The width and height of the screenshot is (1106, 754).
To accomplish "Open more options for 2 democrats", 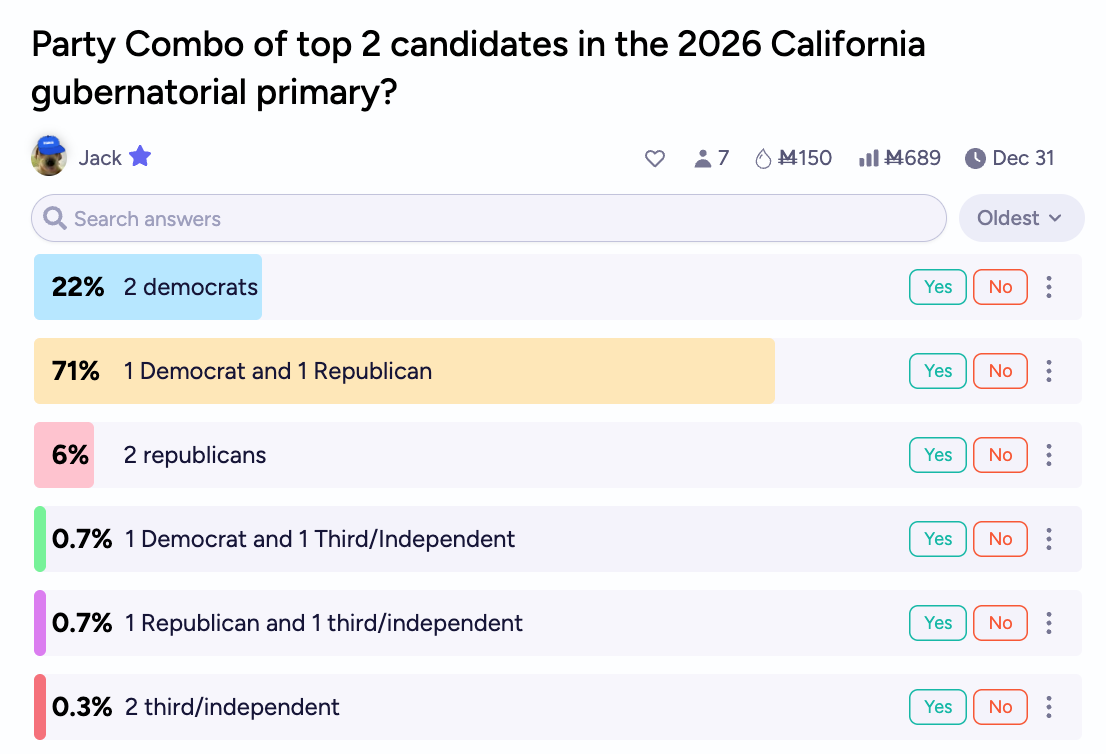I will click(x=1049, y=287).
